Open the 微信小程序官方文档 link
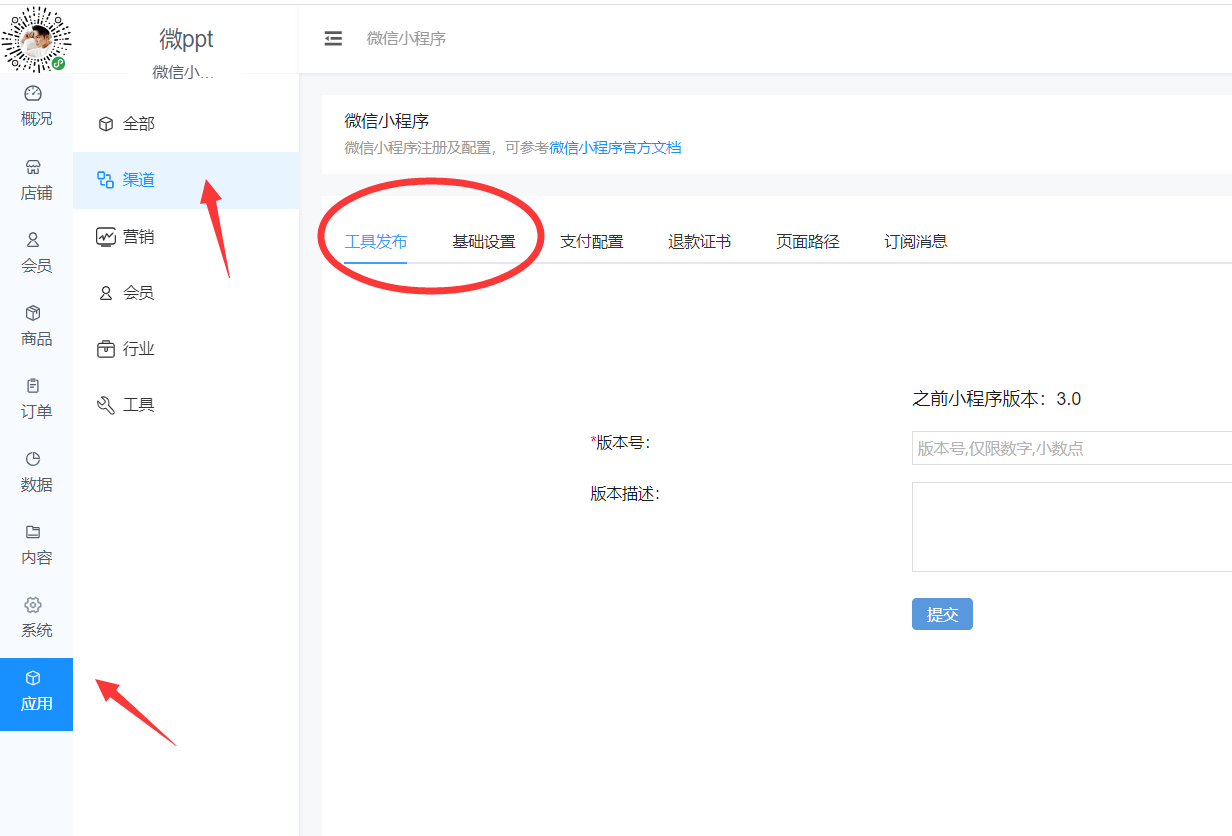The image size is (1232, 836). point(615,148)
